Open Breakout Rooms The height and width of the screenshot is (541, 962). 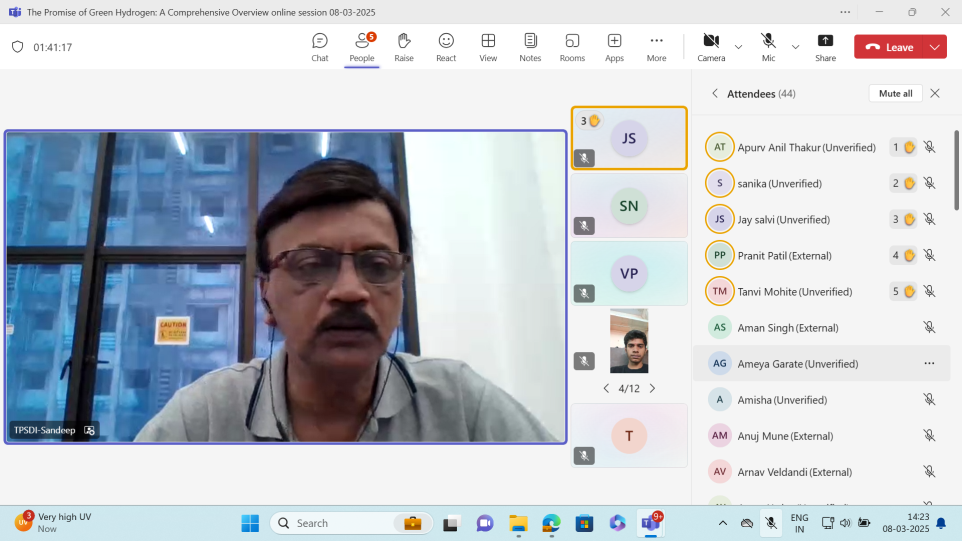coord(572,47)
